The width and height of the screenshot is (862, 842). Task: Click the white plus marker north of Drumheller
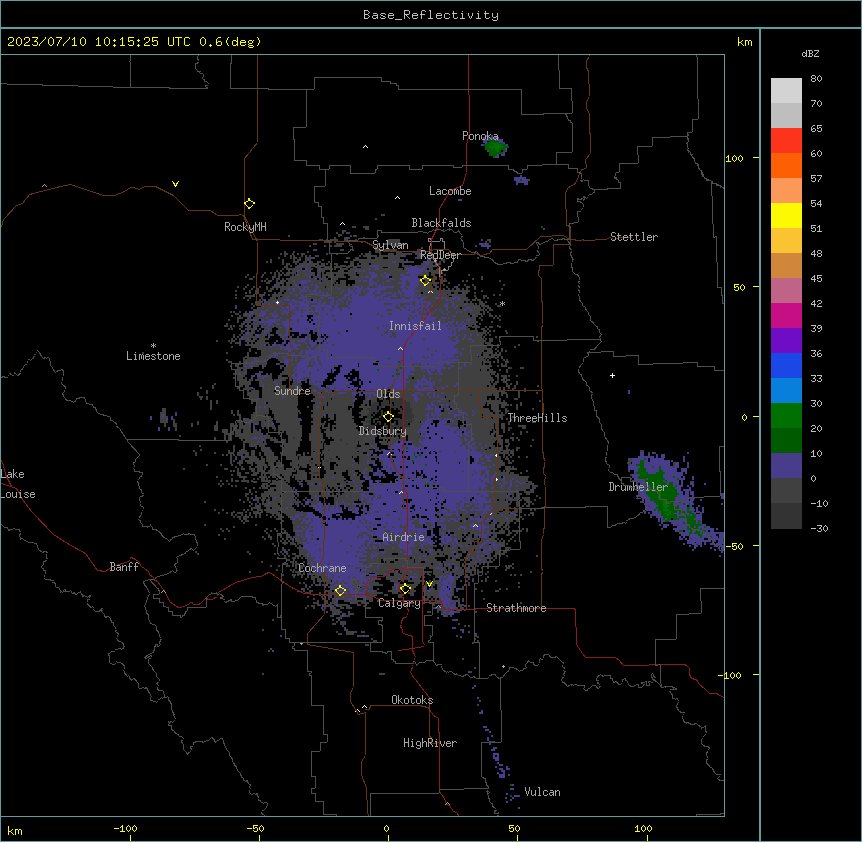tap(612, 375)
